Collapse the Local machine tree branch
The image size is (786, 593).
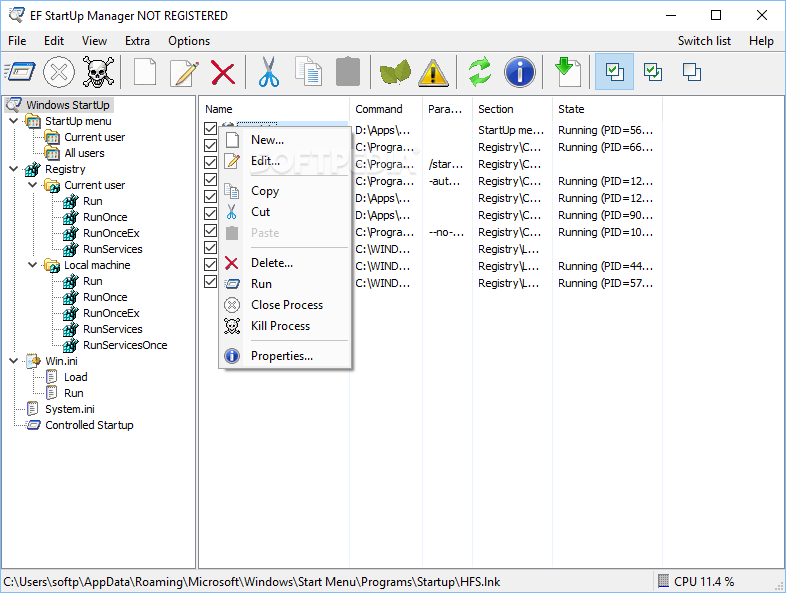[x=33, y=265]
